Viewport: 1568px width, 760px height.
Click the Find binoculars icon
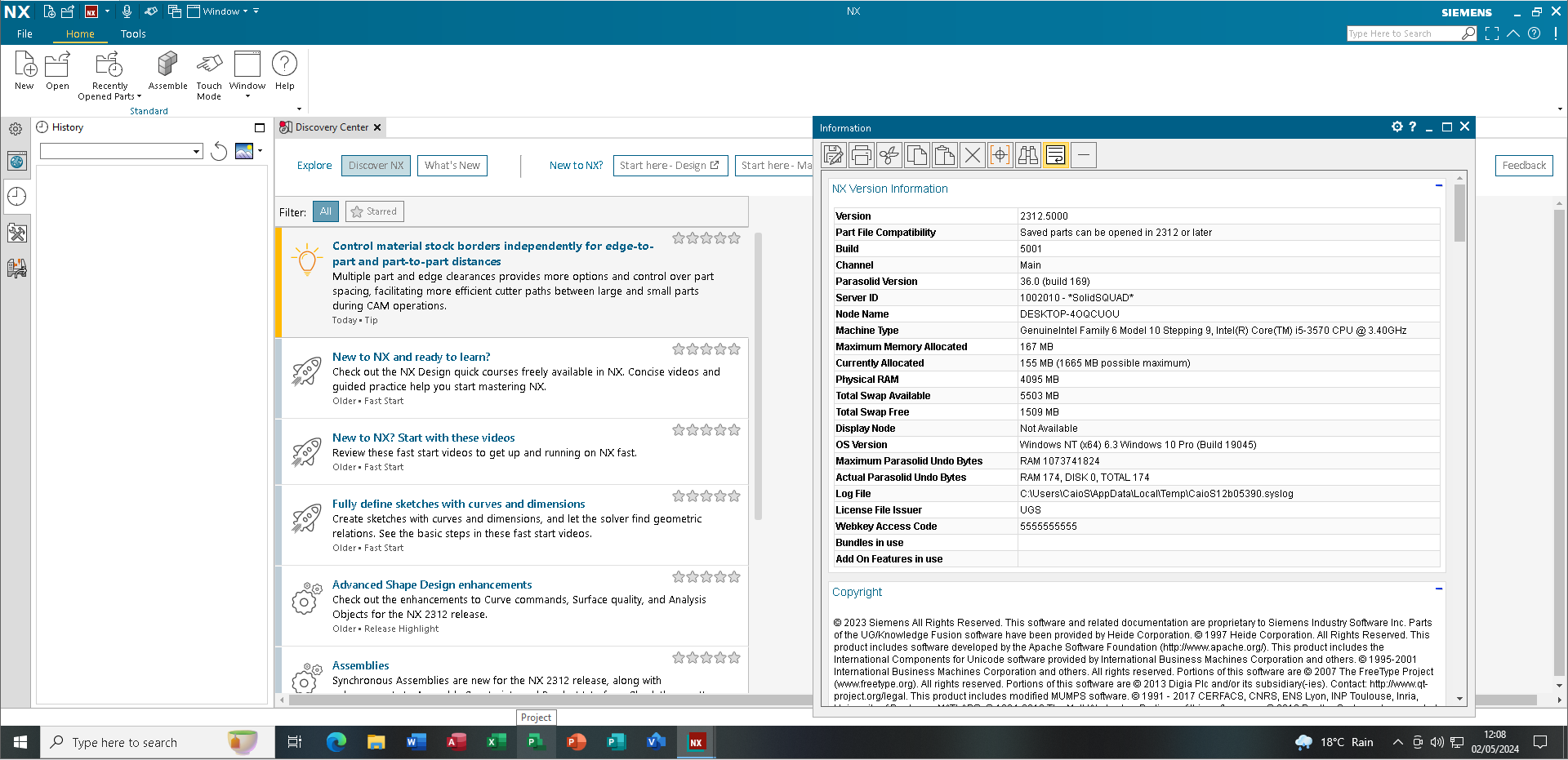[x=1028, y=155]
